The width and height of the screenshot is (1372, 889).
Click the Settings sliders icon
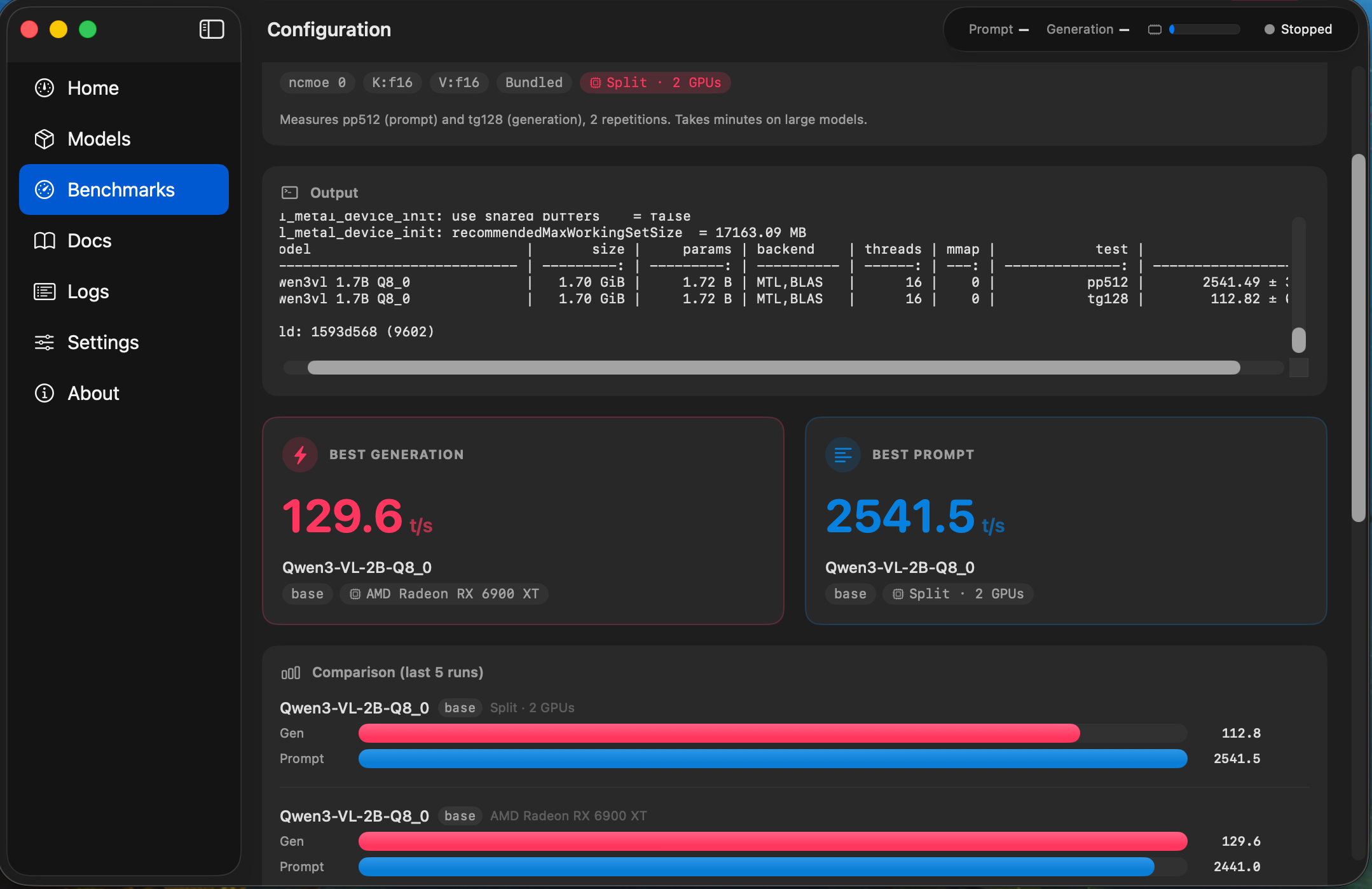(x=45, y=342)
